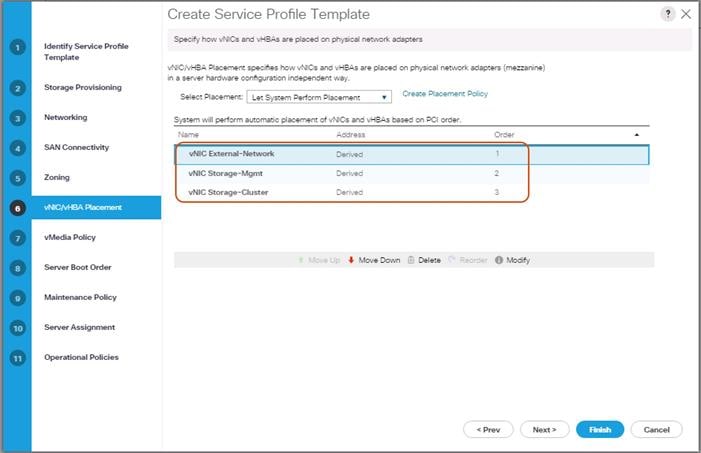
Task: Go to Storage Provisioning step
Action: coord(83,88)
